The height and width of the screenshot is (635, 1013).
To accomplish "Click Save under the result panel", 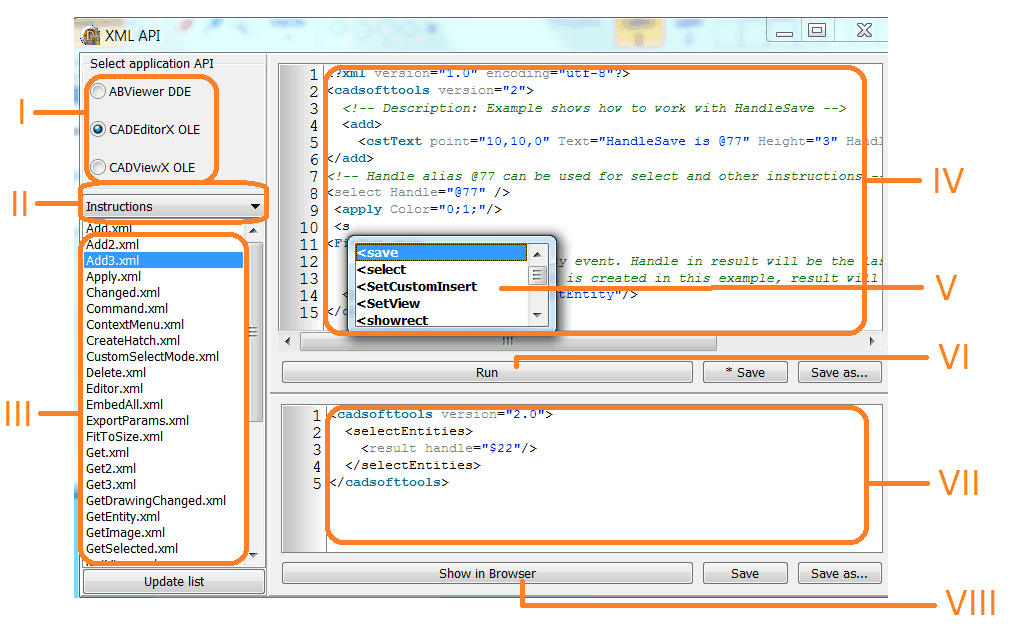I will point(745,574).
